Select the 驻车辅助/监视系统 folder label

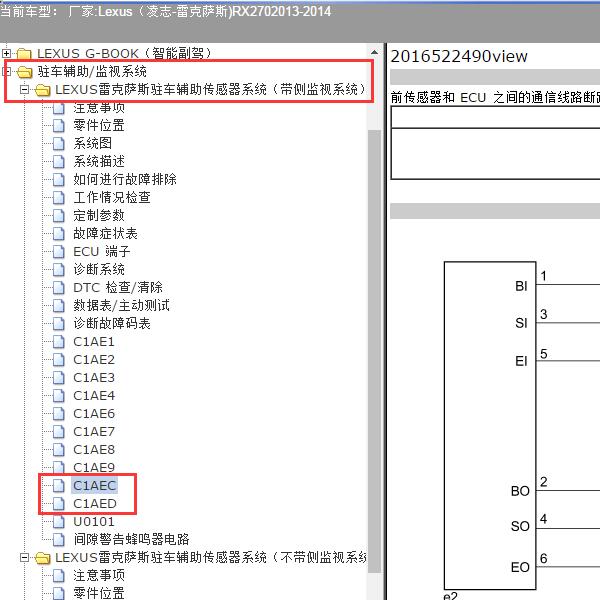(92, 71)
